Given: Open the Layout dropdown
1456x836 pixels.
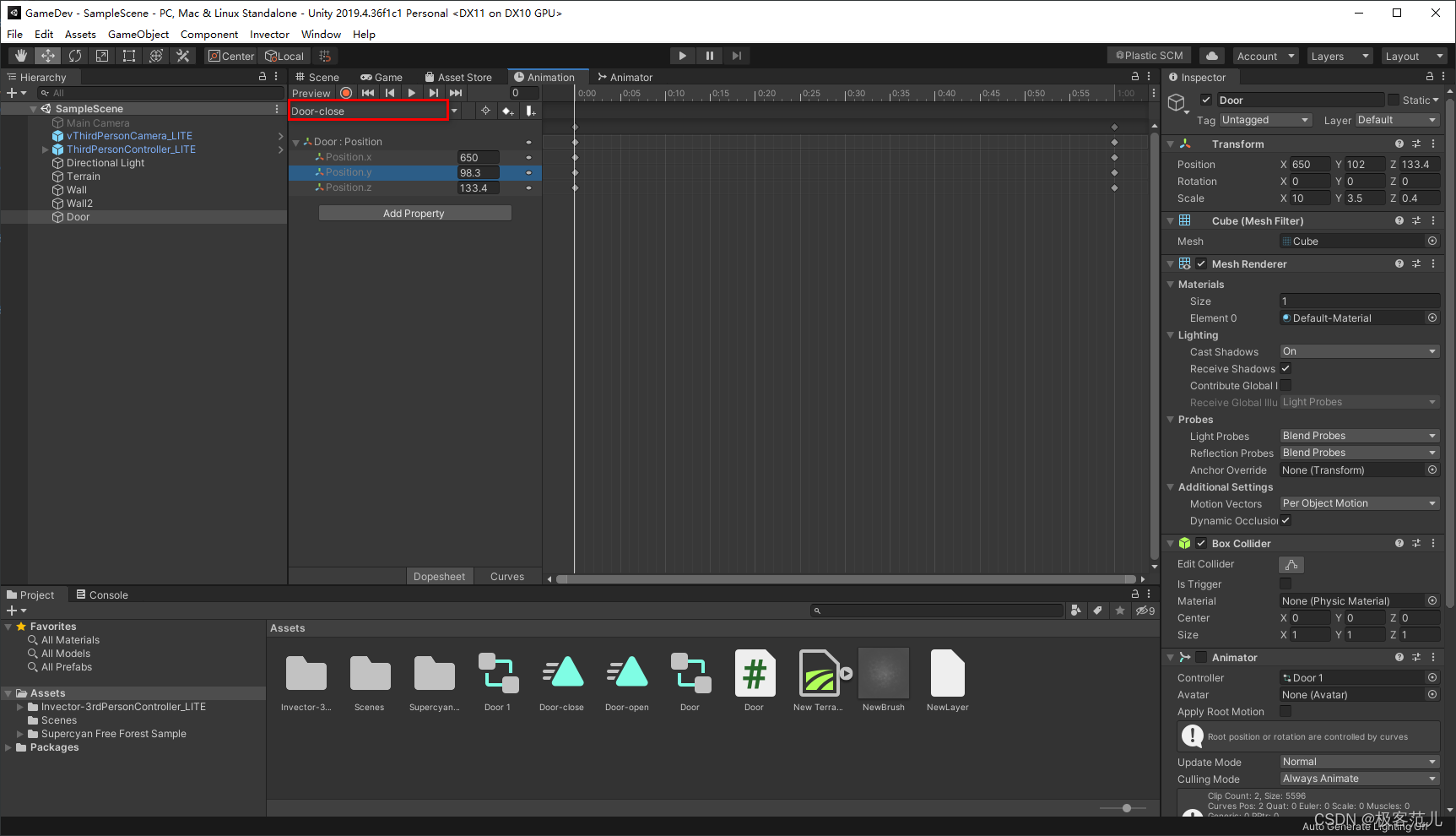Looking at the screenshot, I should (1414, 56).
